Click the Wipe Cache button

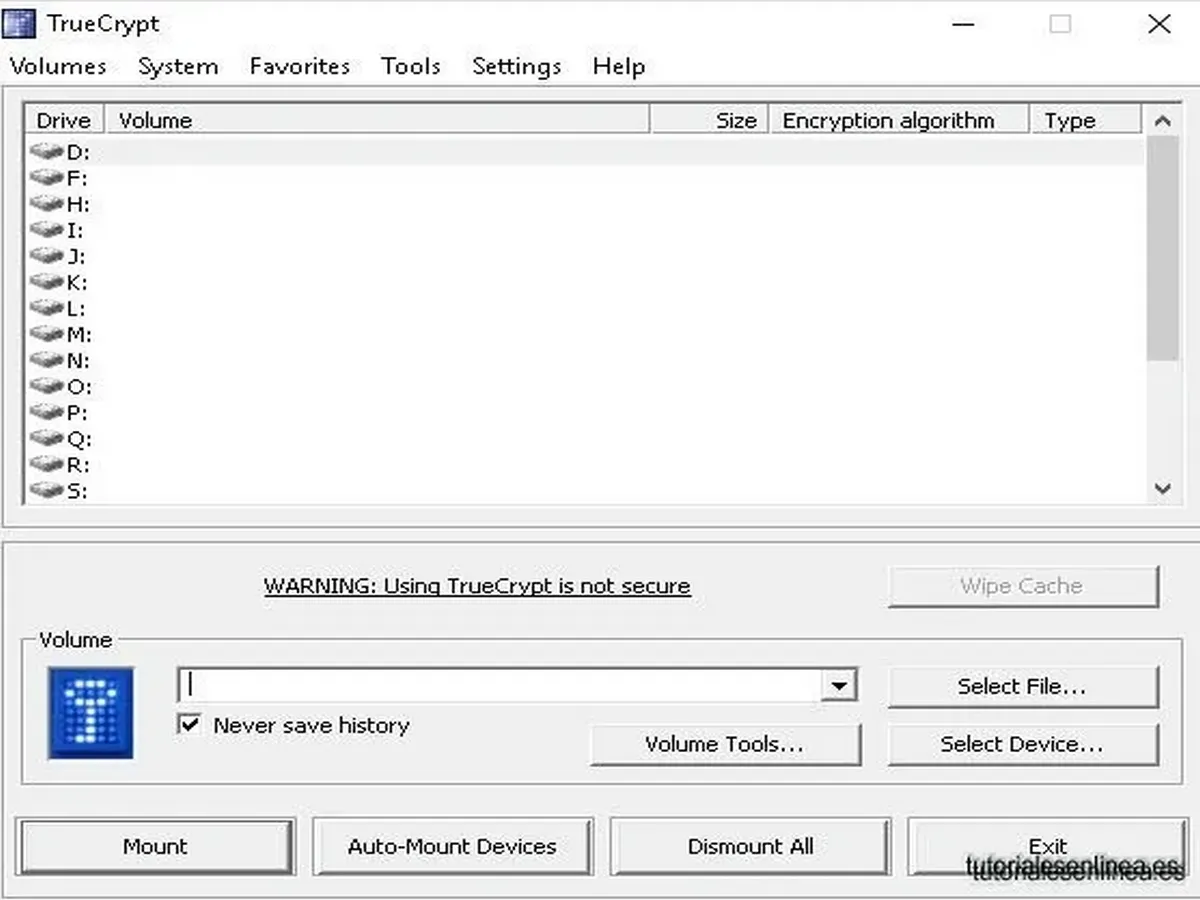click(1022, 586)
